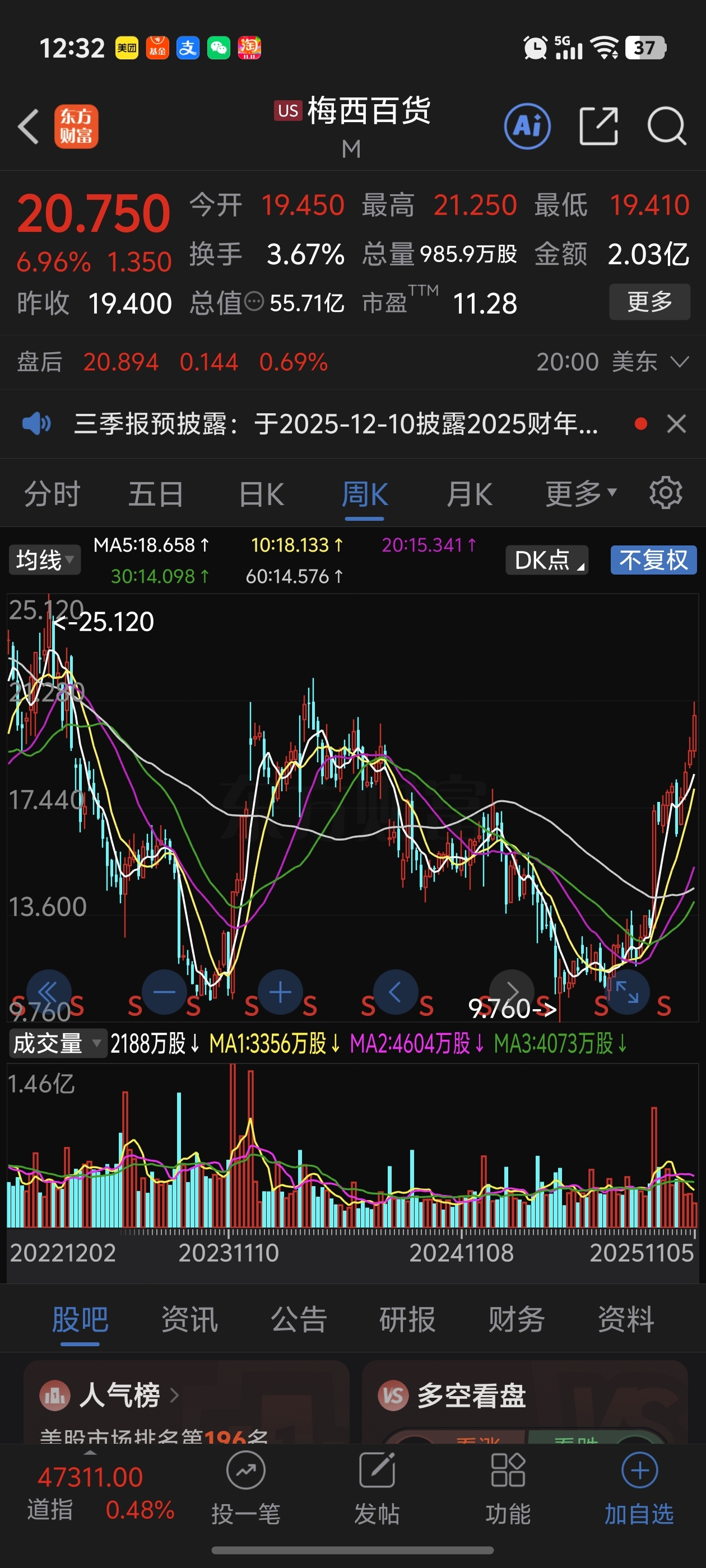Tap the 9.760 low marker on chart
This screenshot has height=1568, width=706.
point(512,1009)
